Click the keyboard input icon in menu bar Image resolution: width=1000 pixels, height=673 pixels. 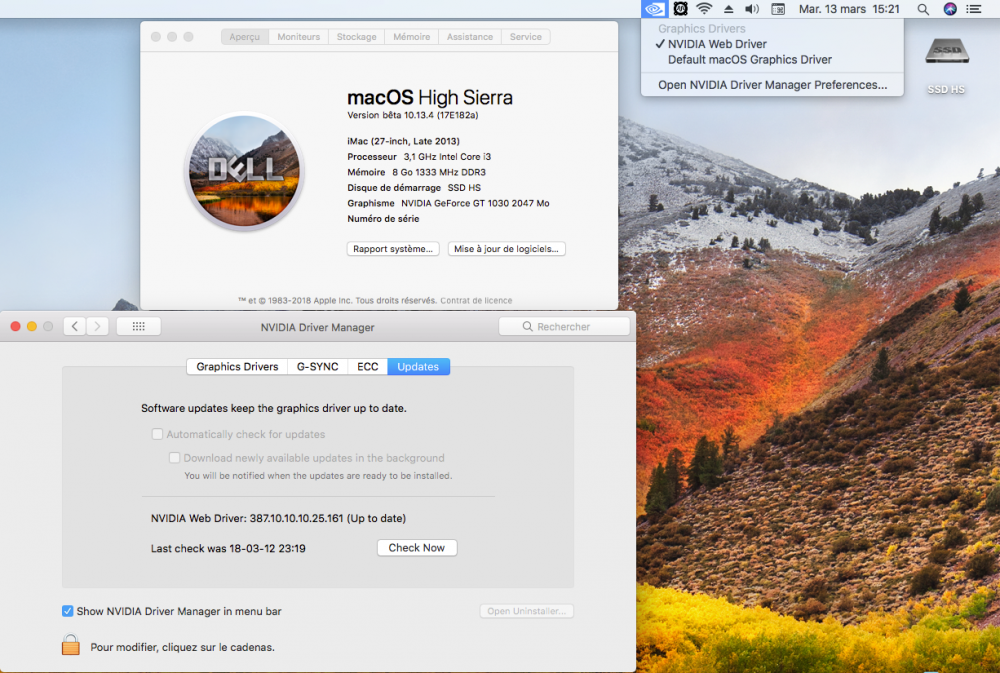click(x=778, y=9)
